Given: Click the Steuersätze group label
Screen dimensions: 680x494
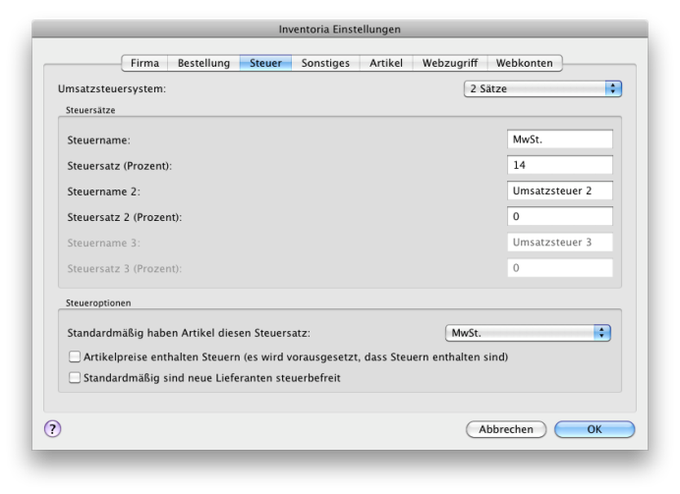Looking at the screenshot, I should (90, 110).
